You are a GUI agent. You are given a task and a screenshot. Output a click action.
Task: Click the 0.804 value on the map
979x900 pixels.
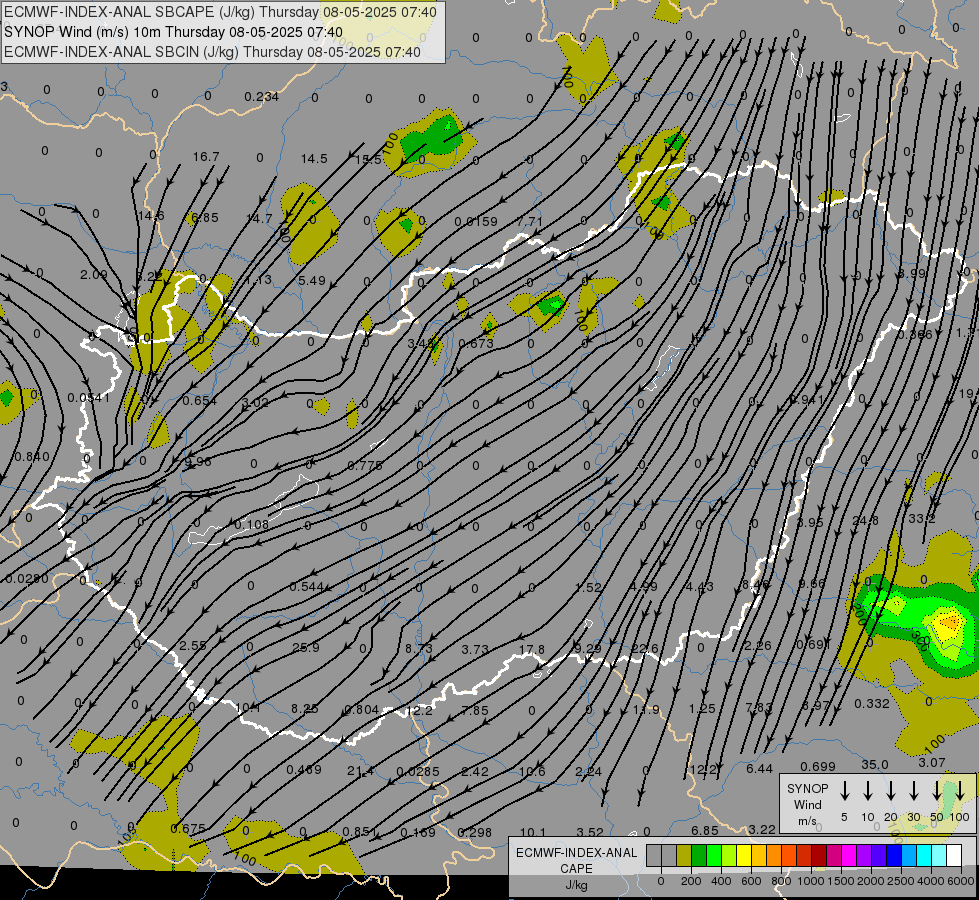362,710
